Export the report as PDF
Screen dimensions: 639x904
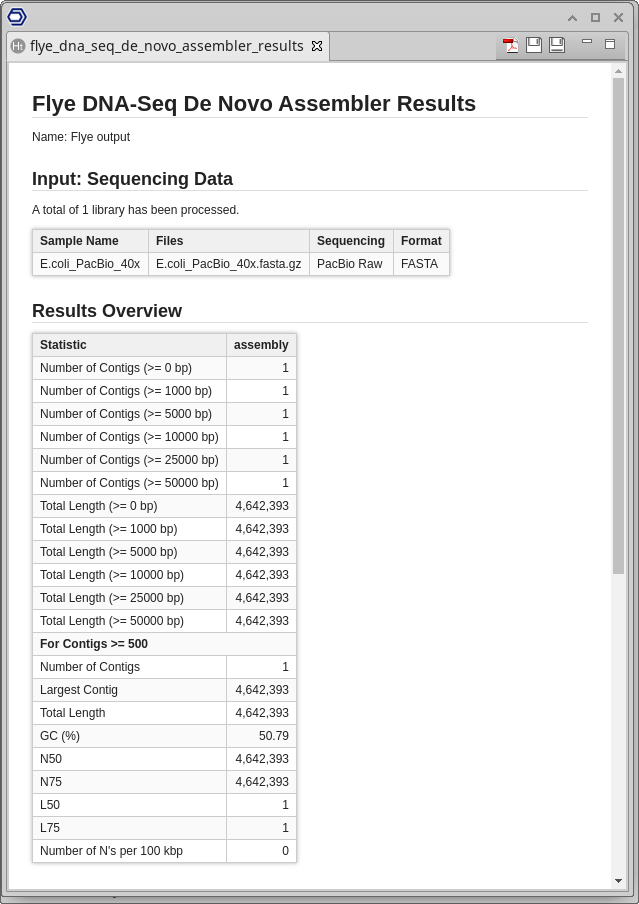pos(511,45)
